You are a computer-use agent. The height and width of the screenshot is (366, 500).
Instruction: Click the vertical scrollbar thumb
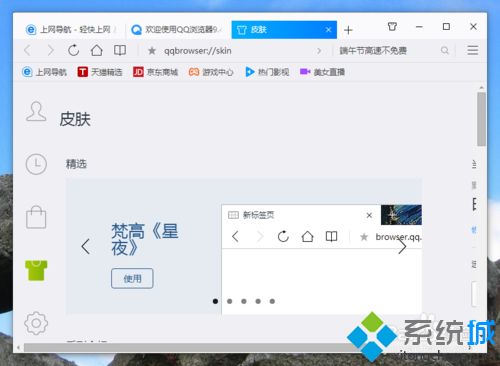(481, 119)
